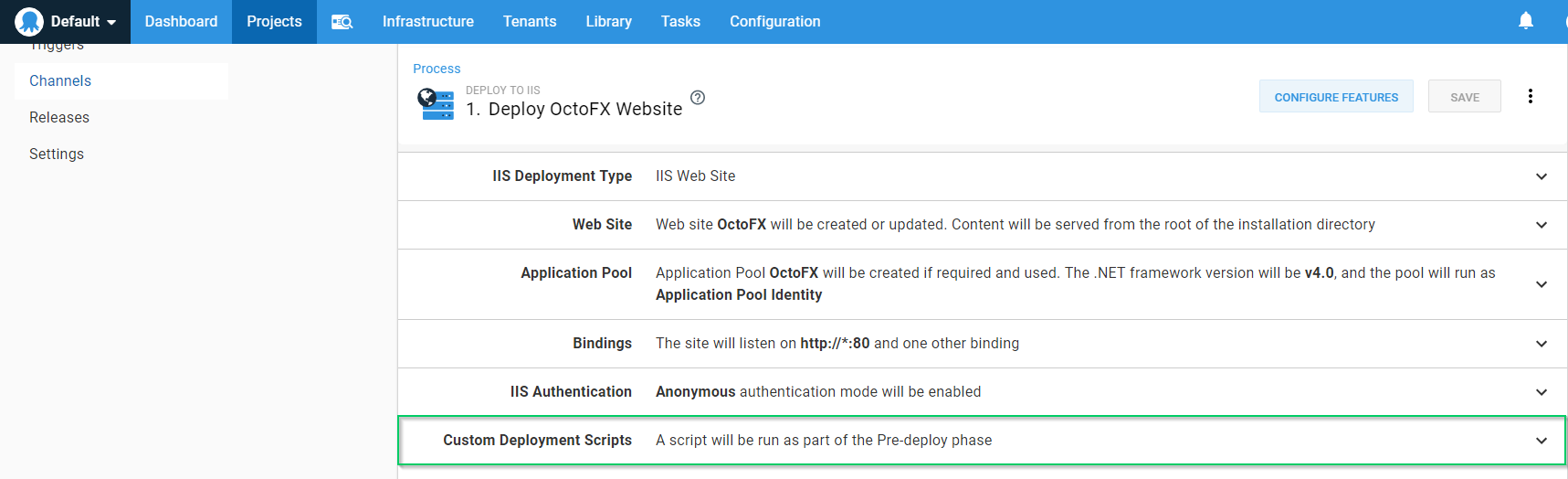This screenshot has width=1568, height=479.
Task: Open the Infrastructure menu
Action: pos(427,22)
